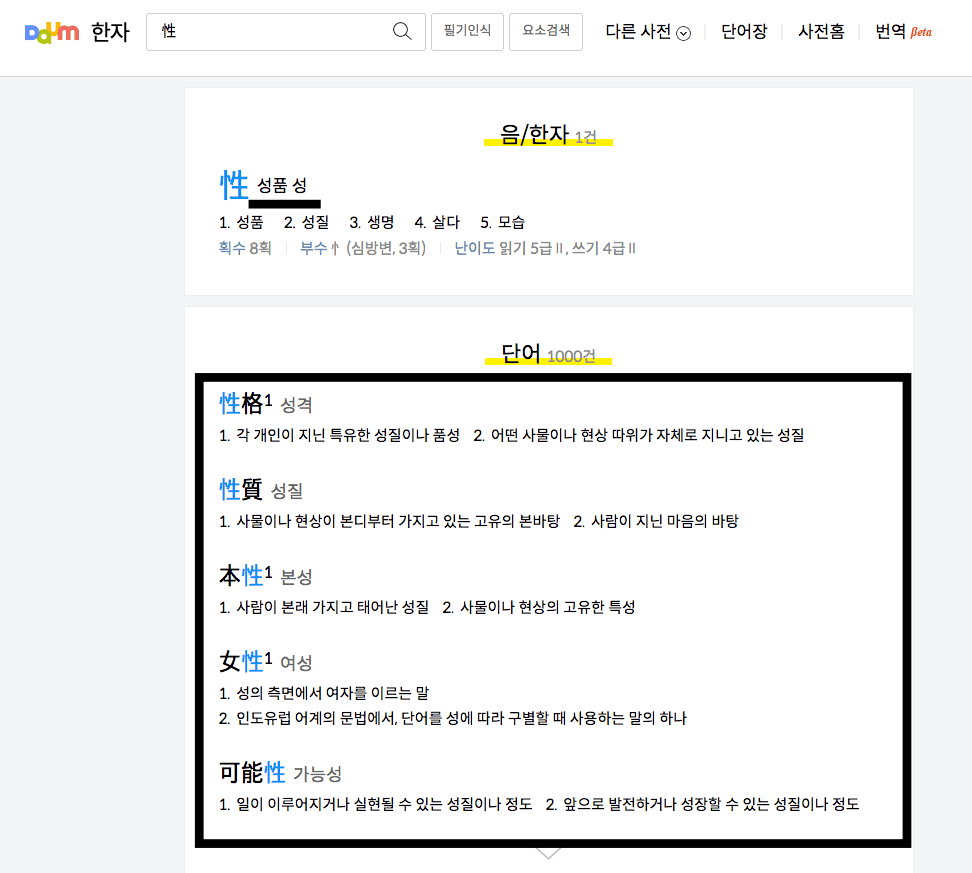Open the word entry 性質 성질
The image size is (972, 873).
click(x=261, y=490)
